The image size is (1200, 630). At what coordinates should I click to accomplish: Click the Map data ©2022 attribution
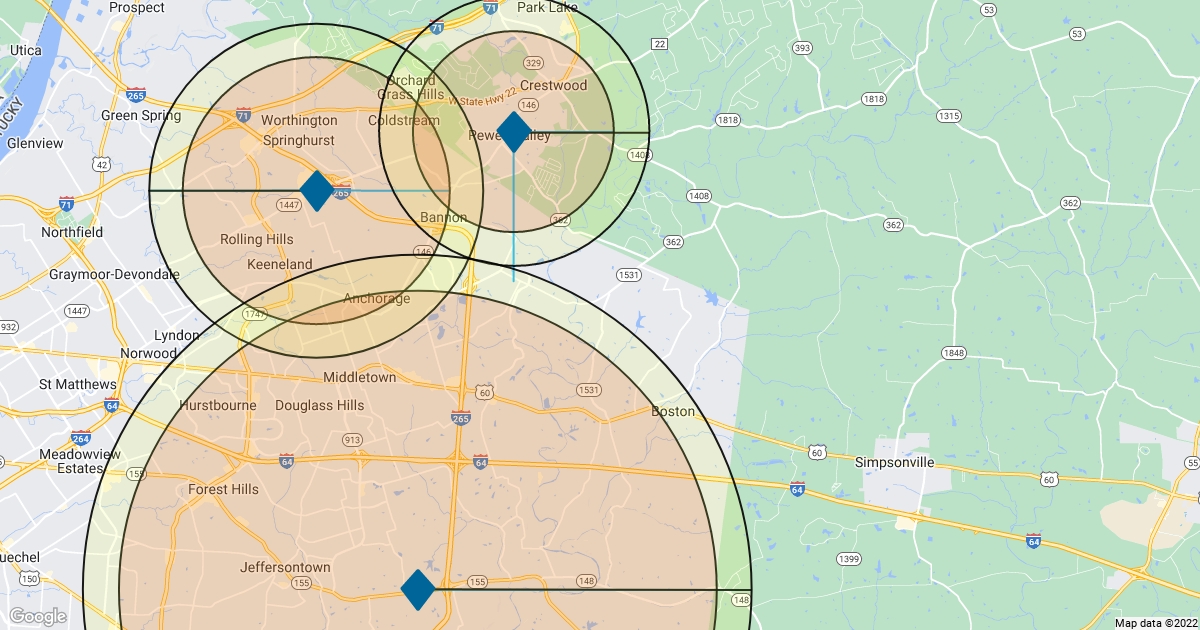tap(1154, 623)
